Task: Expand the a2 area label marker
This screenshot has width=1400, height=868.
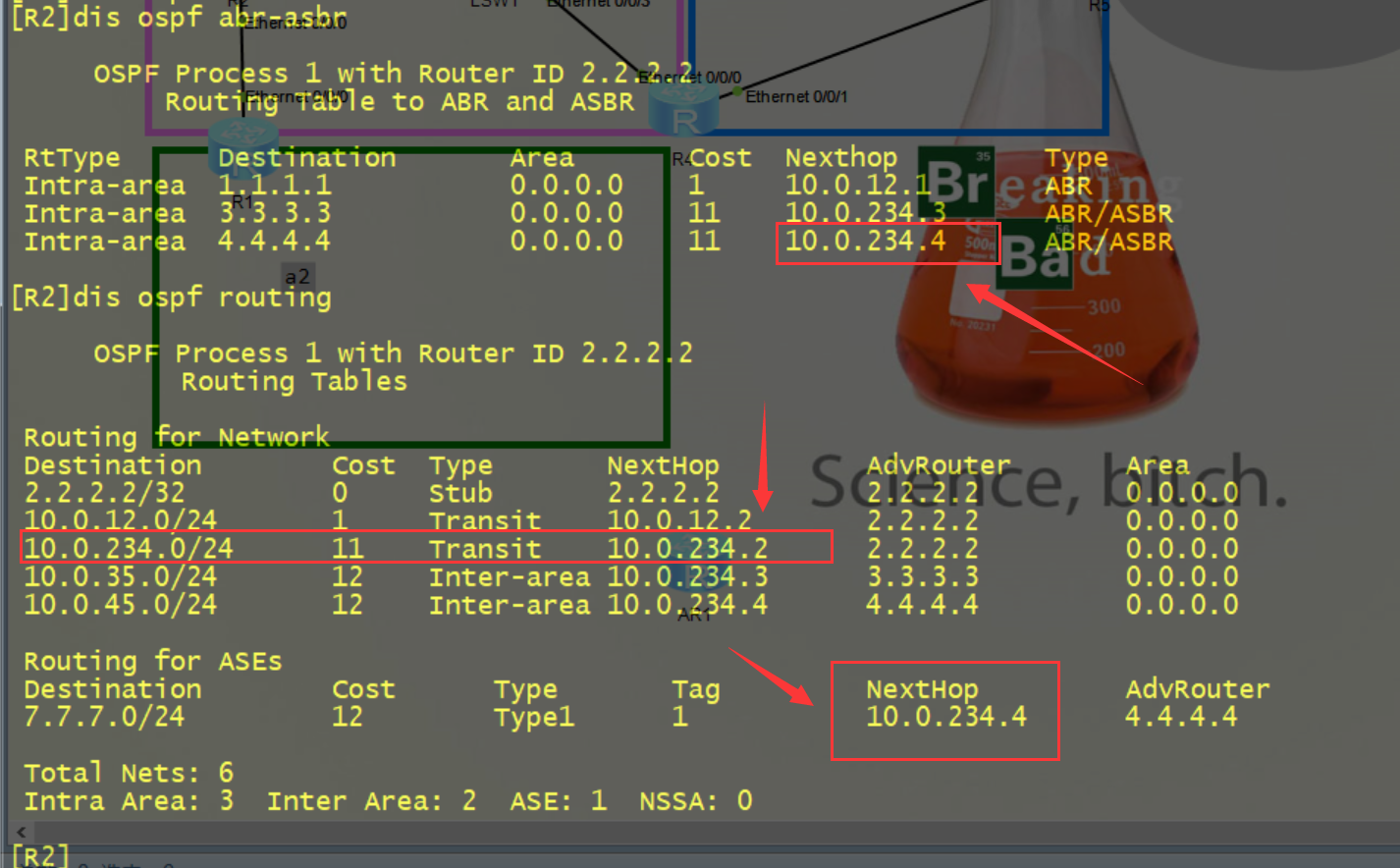Action: (296, 276)
